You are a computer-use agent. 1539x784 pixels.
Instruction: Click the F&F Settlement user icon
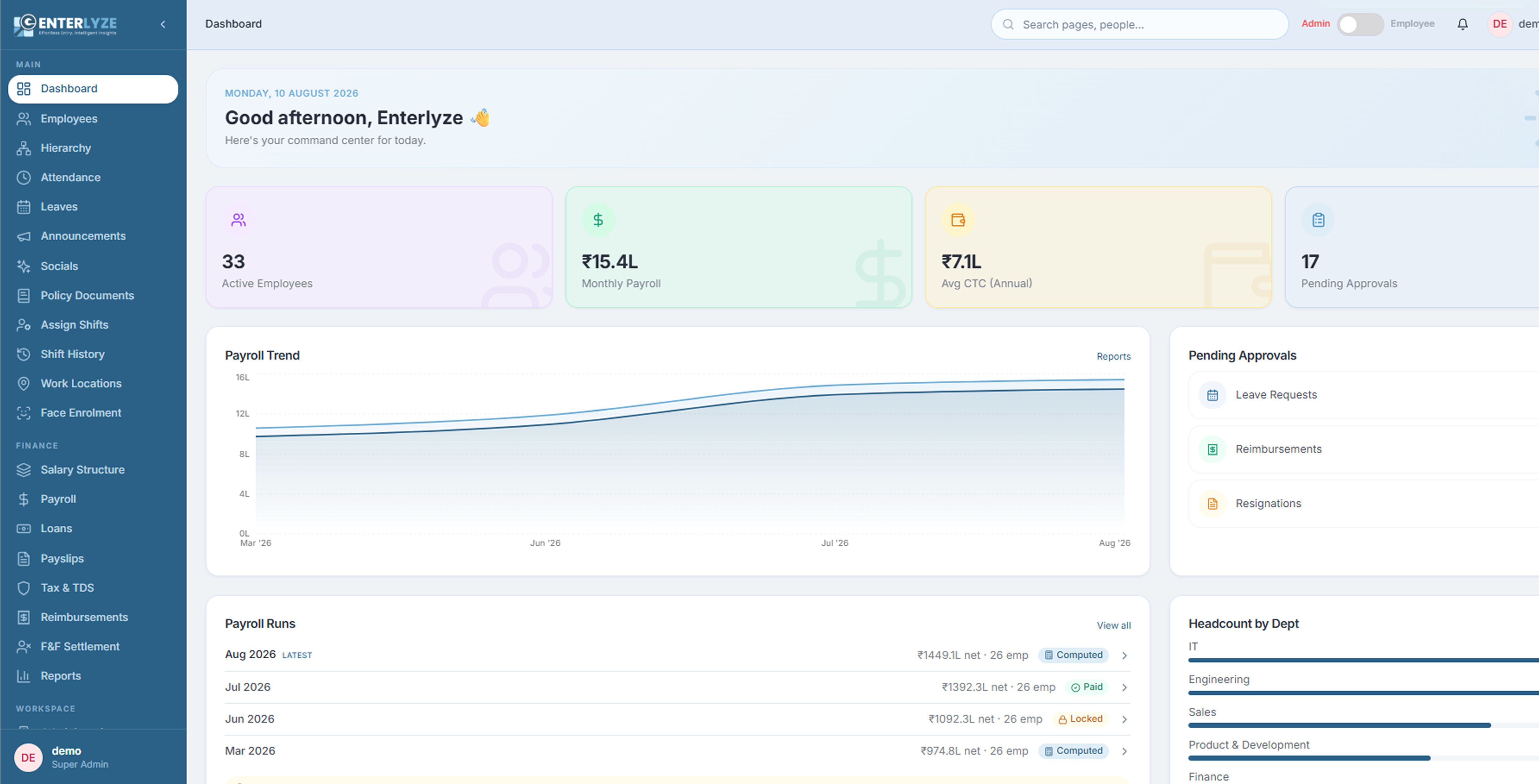tap(23, 646)
